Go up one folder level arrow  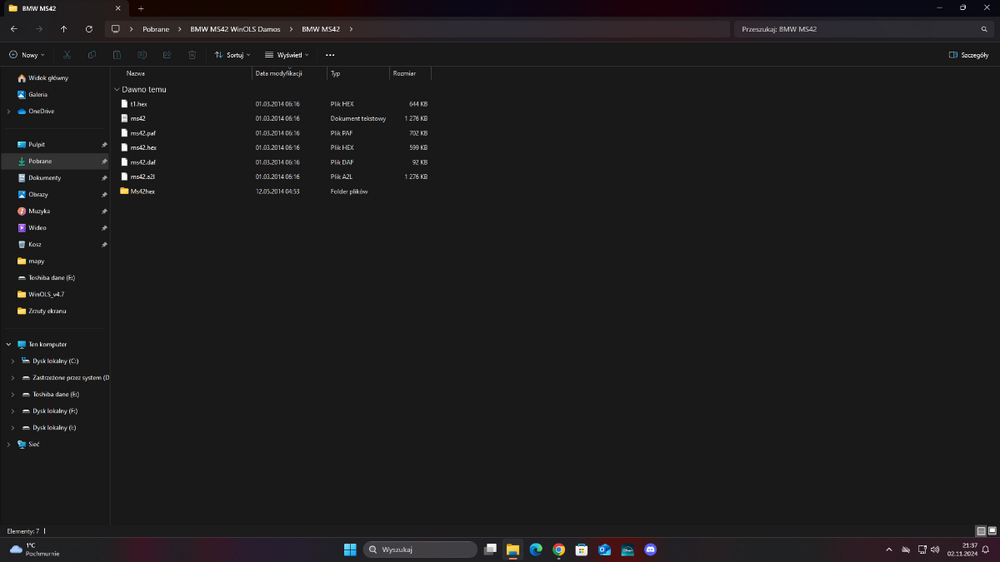64,29
